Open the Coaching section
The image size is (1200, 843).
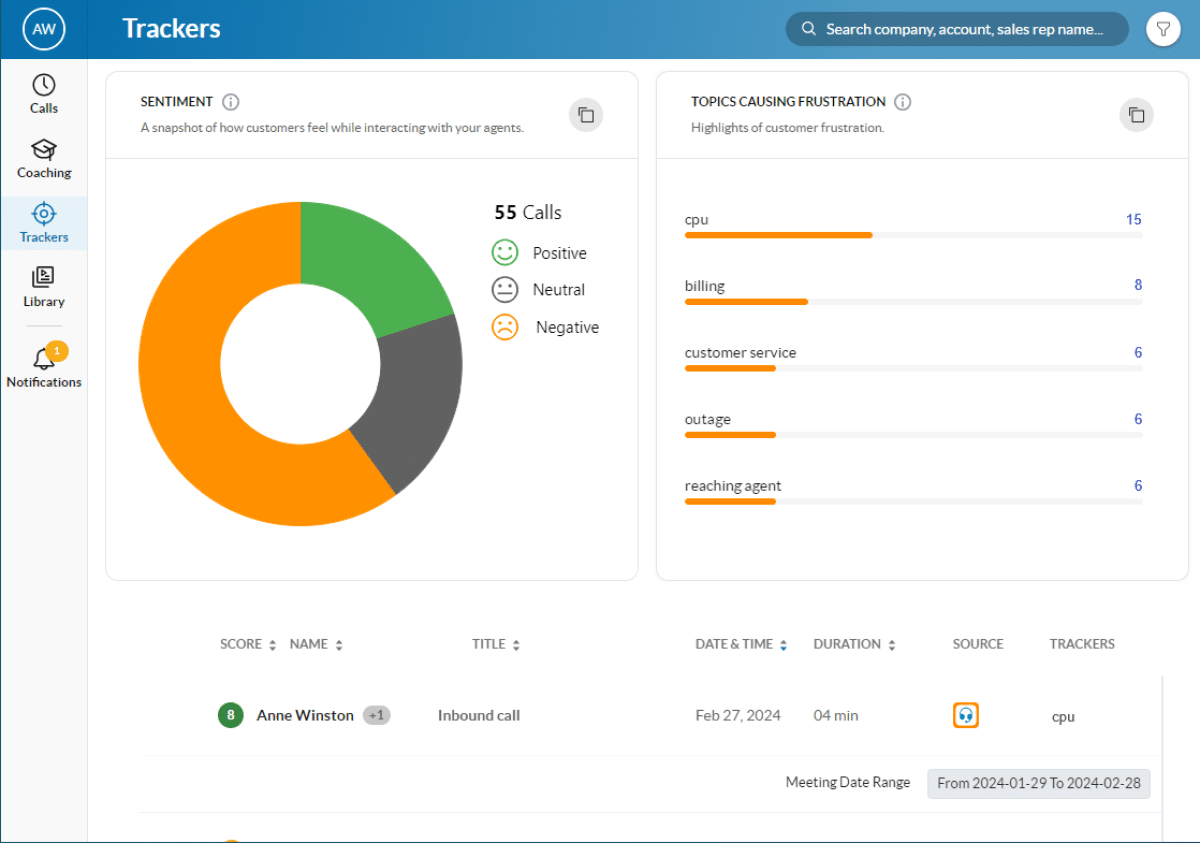pos(44,159)
